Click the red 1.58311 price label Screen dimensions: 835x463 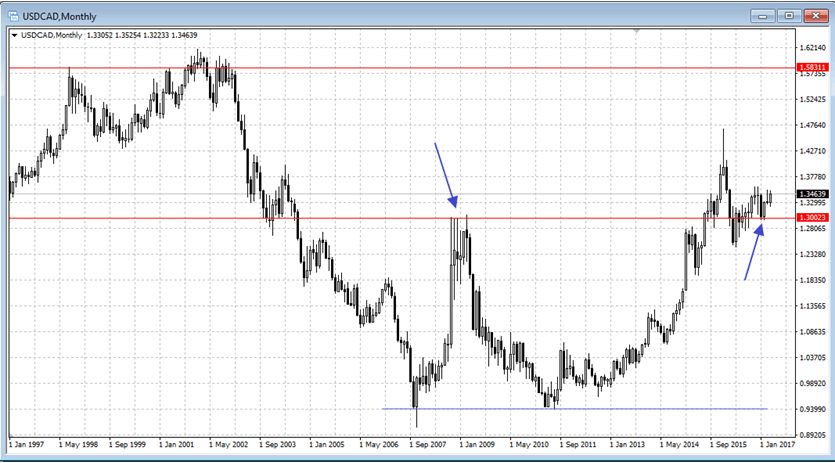point(810,68)
